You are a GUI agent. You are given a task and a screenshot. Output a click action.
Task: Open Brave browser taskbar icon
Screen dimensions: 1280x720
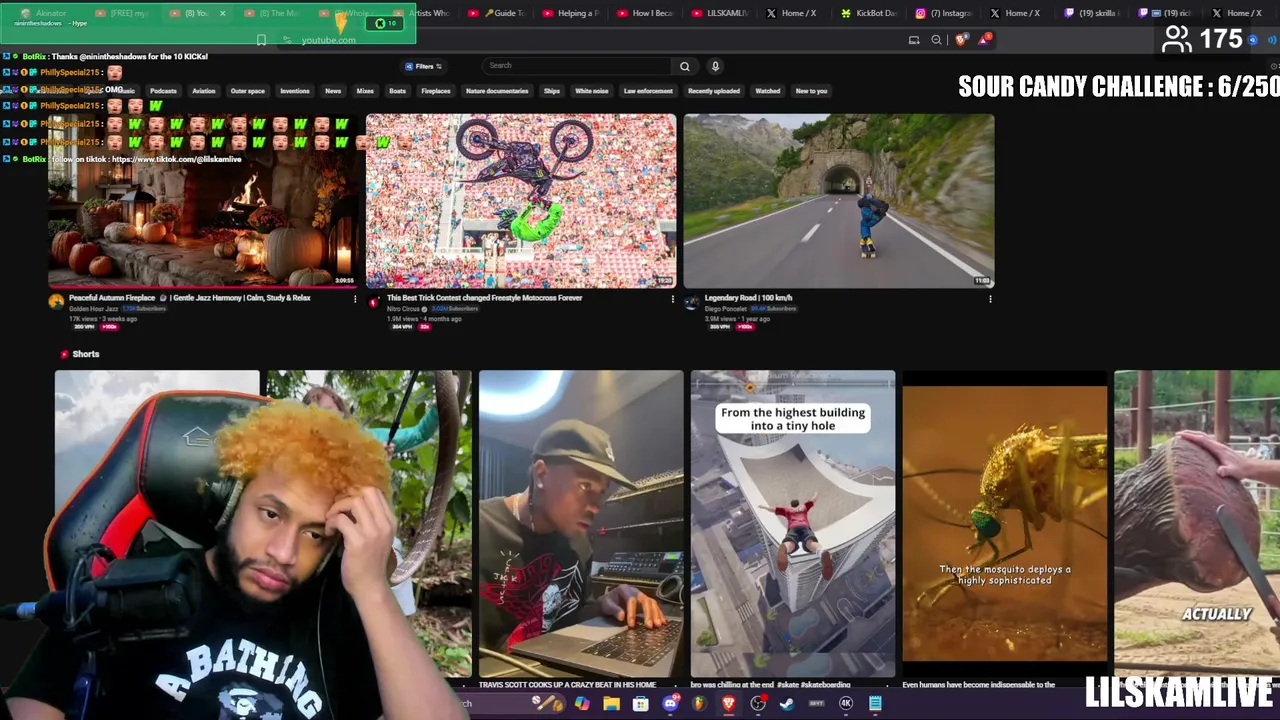[x=729, y=704]
